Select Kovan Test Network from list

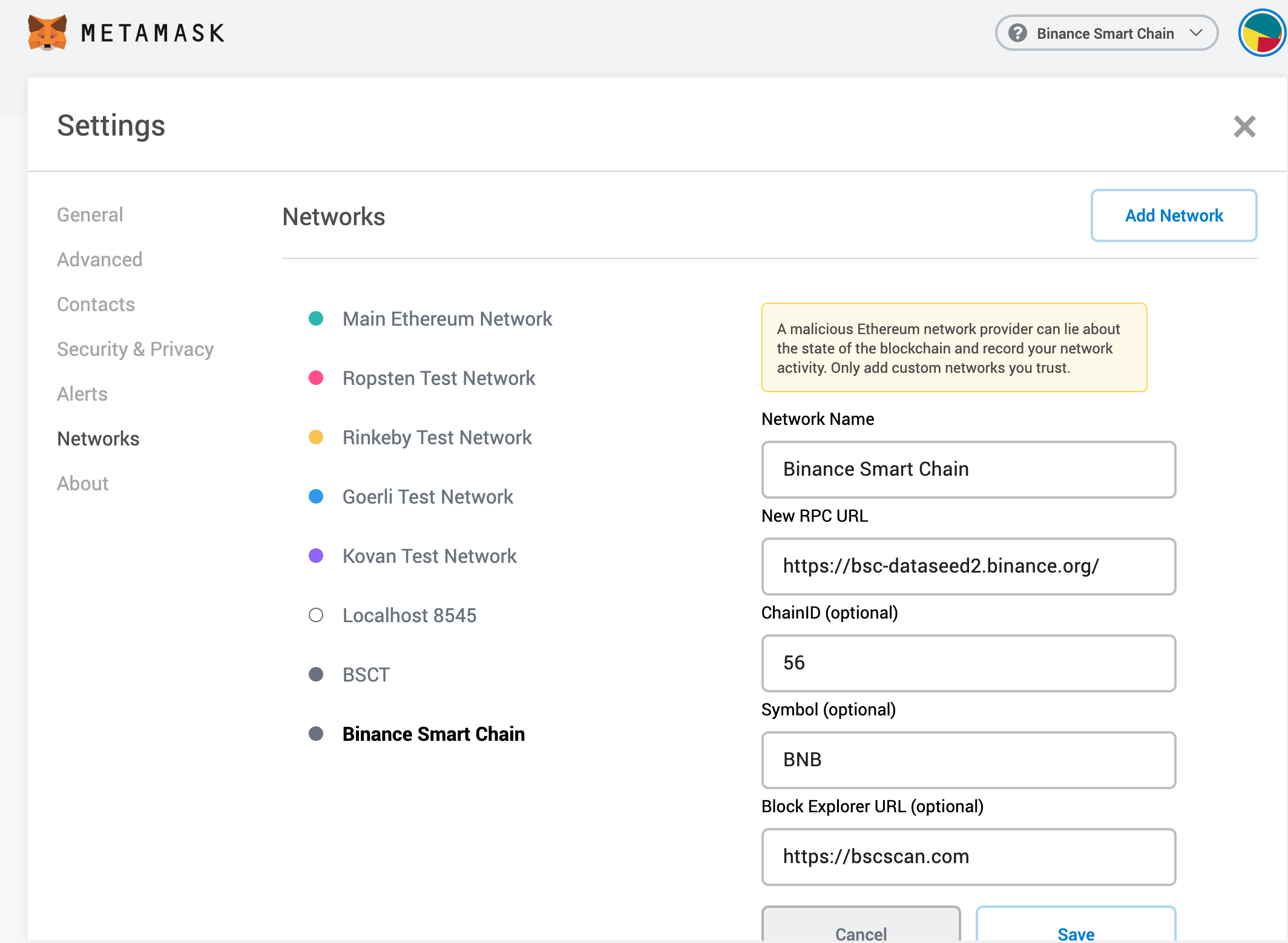pos(430,556)
